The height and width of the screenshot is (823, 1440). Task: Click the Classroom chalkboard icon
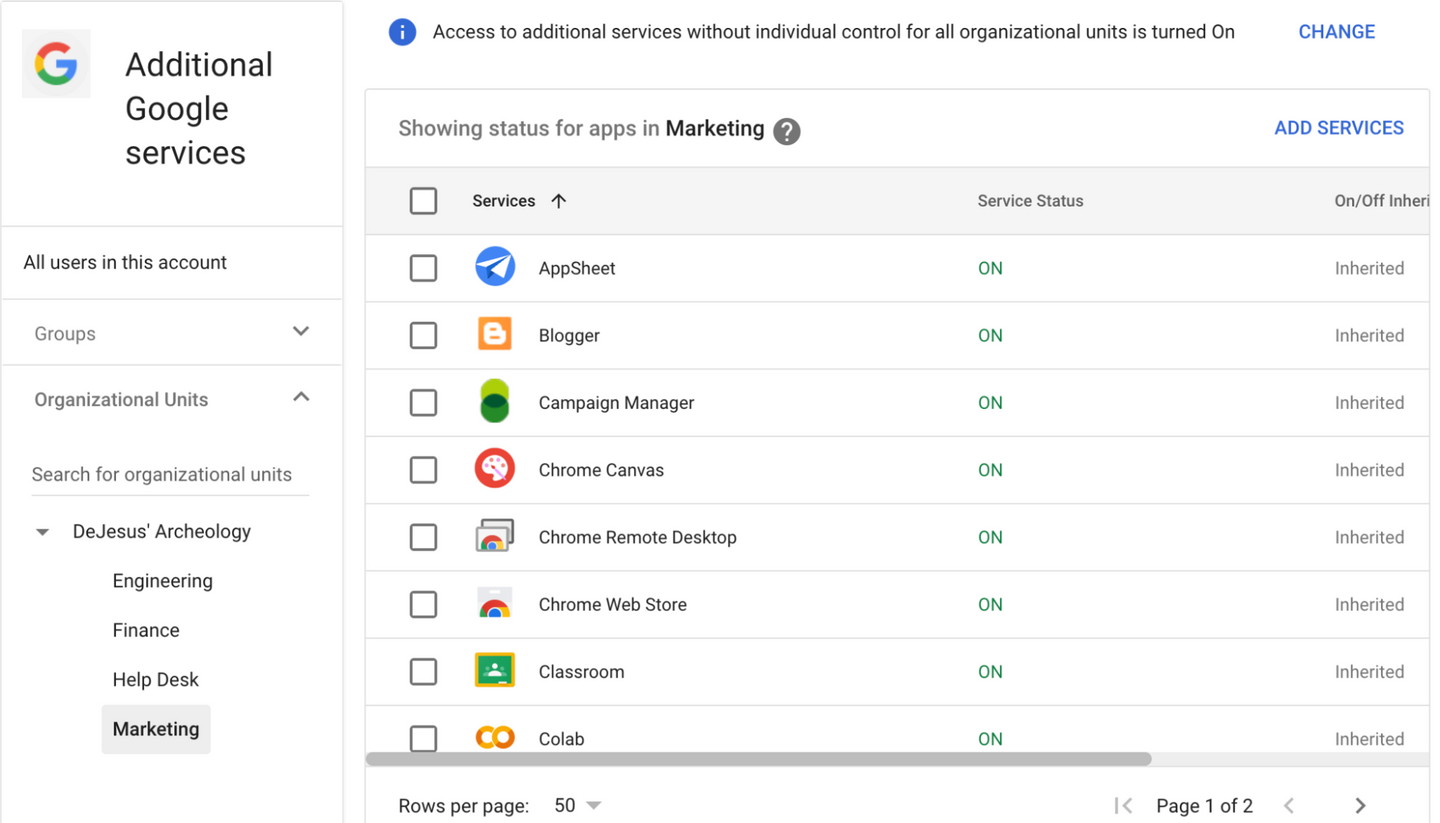(494, 671)
